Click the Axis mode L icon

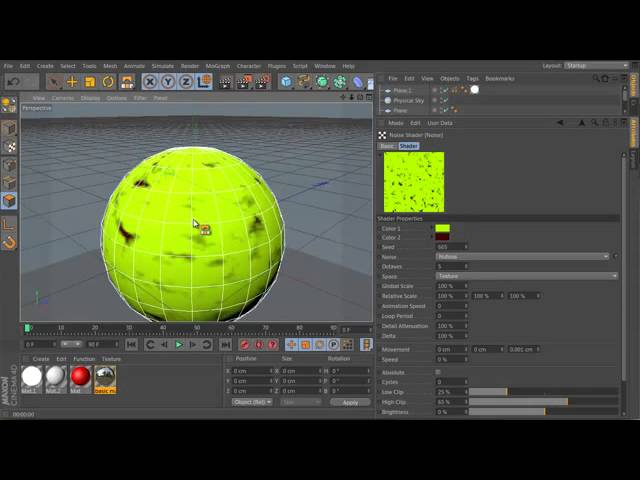pyautogui.click(x=9, y=224)
